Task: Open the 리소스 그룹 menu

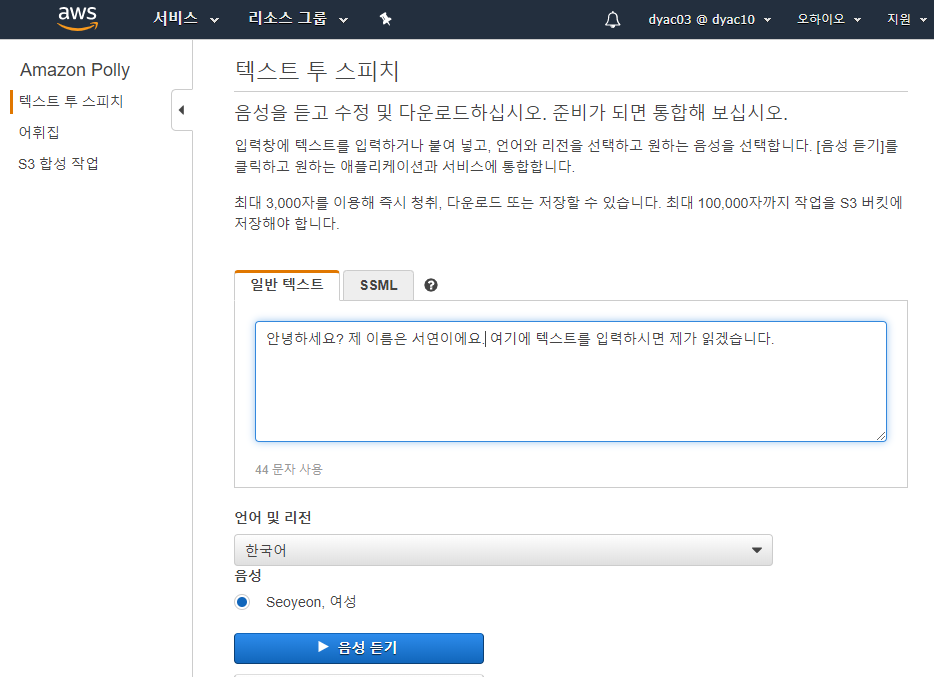Action: (298, 19)
